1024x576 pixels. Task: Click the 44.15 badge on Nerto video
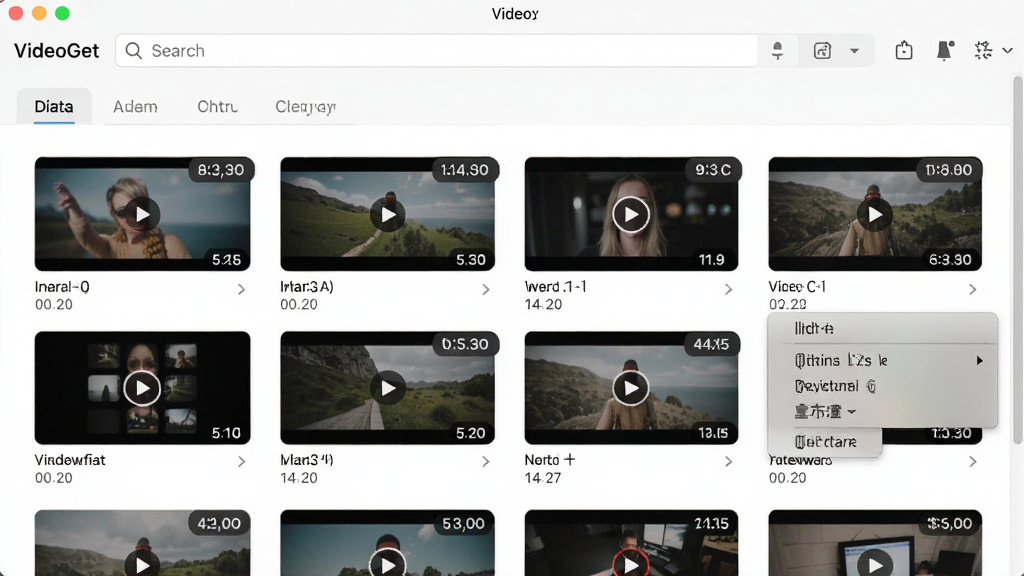coord(711,344)
